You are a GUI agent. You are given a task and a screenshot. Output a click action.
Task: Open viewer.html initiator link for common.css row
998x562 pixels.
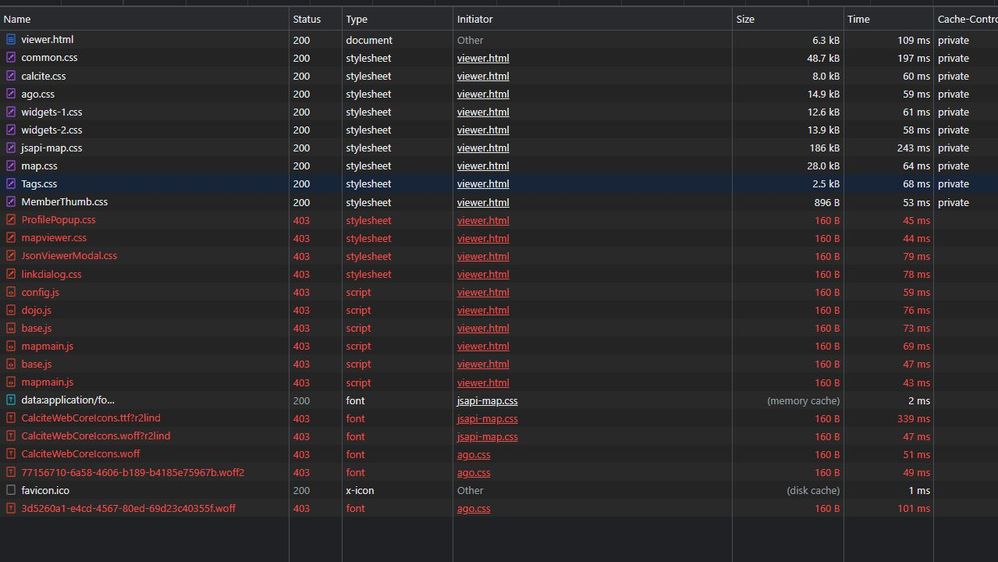[x=483, y=58]
